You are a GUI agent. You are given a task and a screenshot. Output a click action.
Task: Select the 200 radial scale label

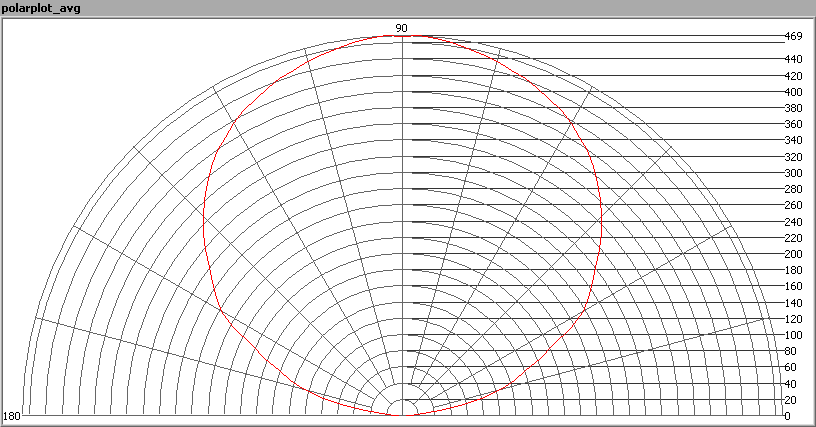point(793,254)
